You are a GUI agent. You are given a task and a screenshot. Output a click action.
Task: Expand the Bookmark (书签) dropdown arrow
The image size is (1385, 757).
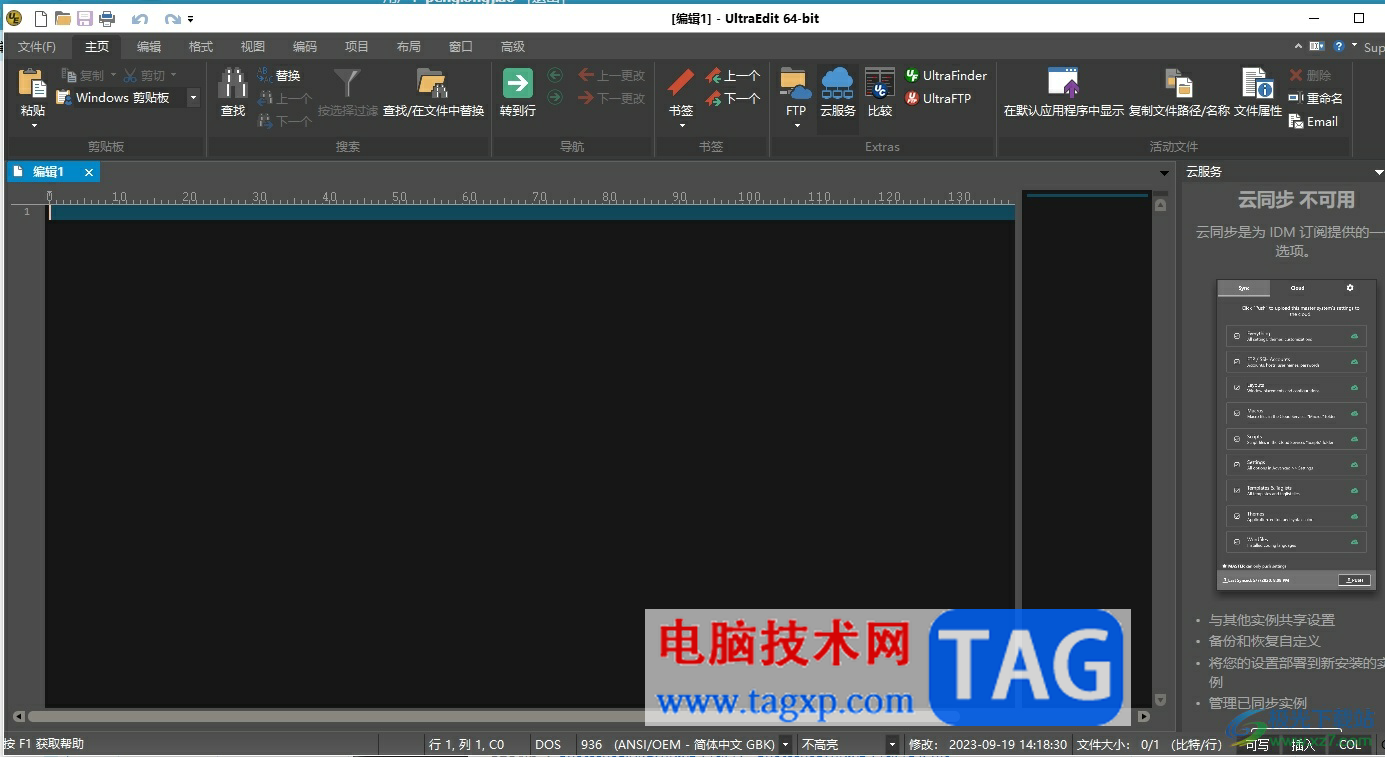click(682, 125)
